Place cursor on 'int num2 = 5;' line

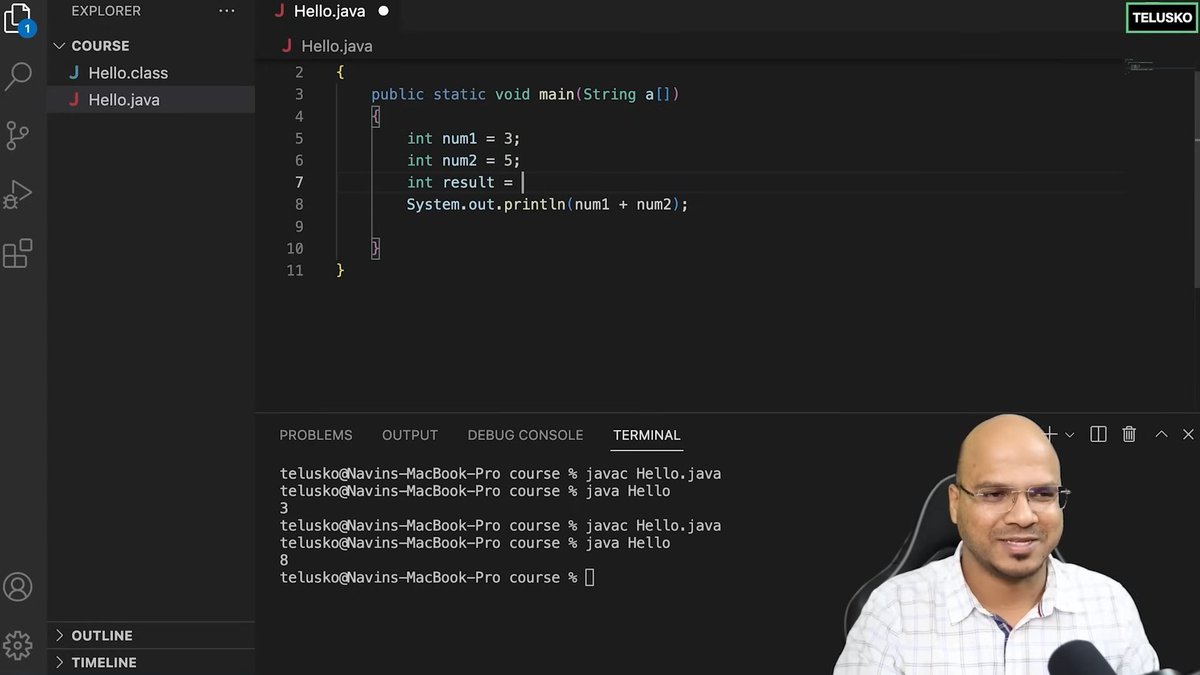point(464,160)
